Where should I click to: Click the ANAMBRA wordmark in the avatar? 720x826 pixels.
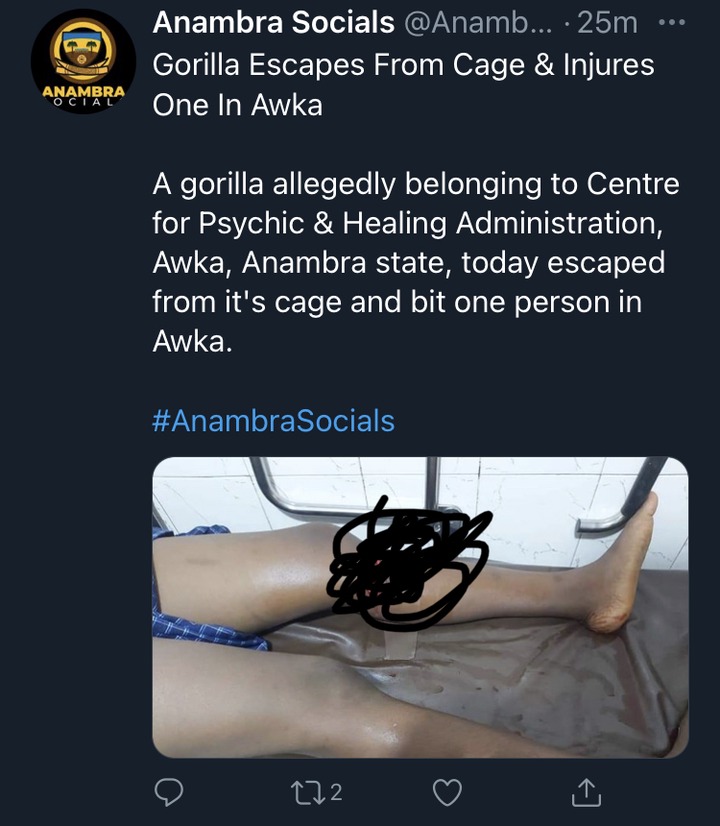coord(83,91)
